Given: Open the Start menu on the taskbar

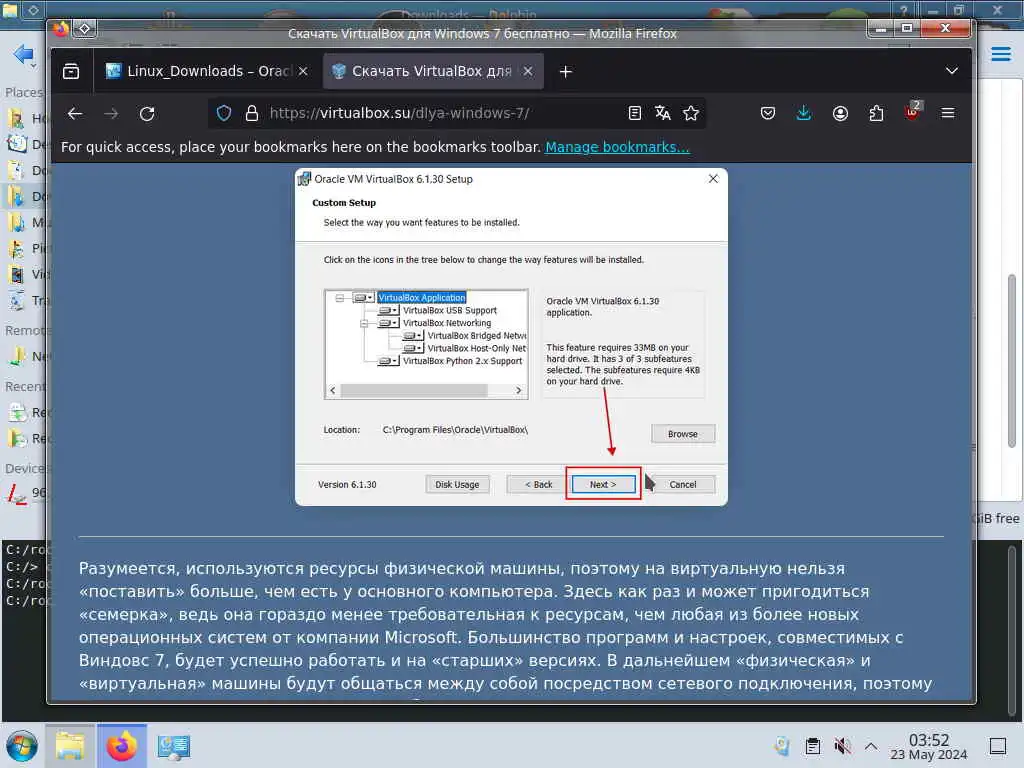Looking at the screenshot, I should pyautogui.click(x=22, y=746).
